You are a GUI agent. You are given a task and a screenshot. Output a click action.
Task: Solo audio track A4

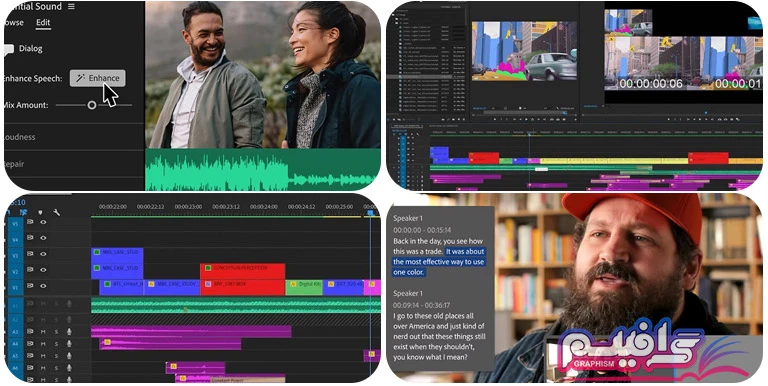pyautogui.click(x=56, y=344)
